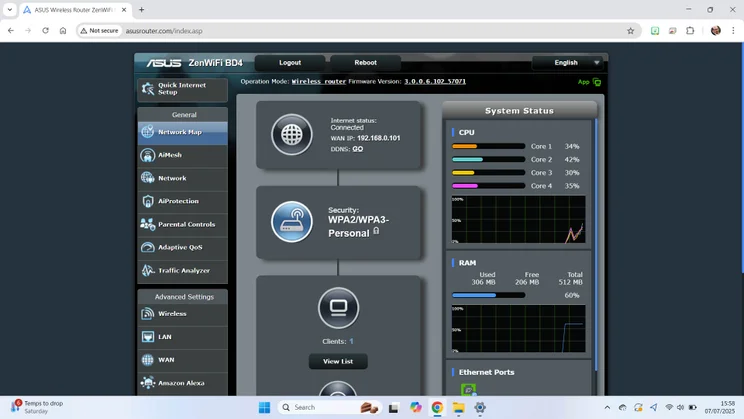Open the AiMesh page

coord(182,155)
